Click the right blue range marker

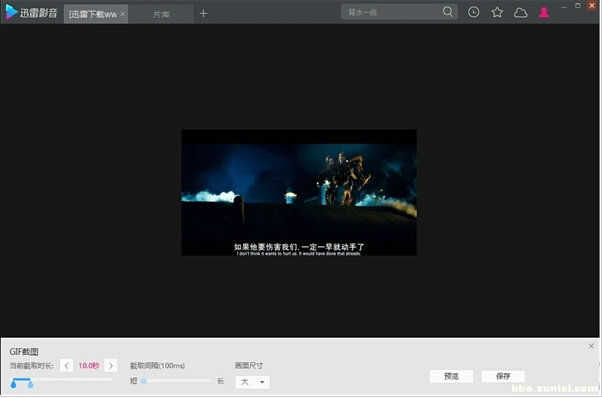tap(30, 383)
